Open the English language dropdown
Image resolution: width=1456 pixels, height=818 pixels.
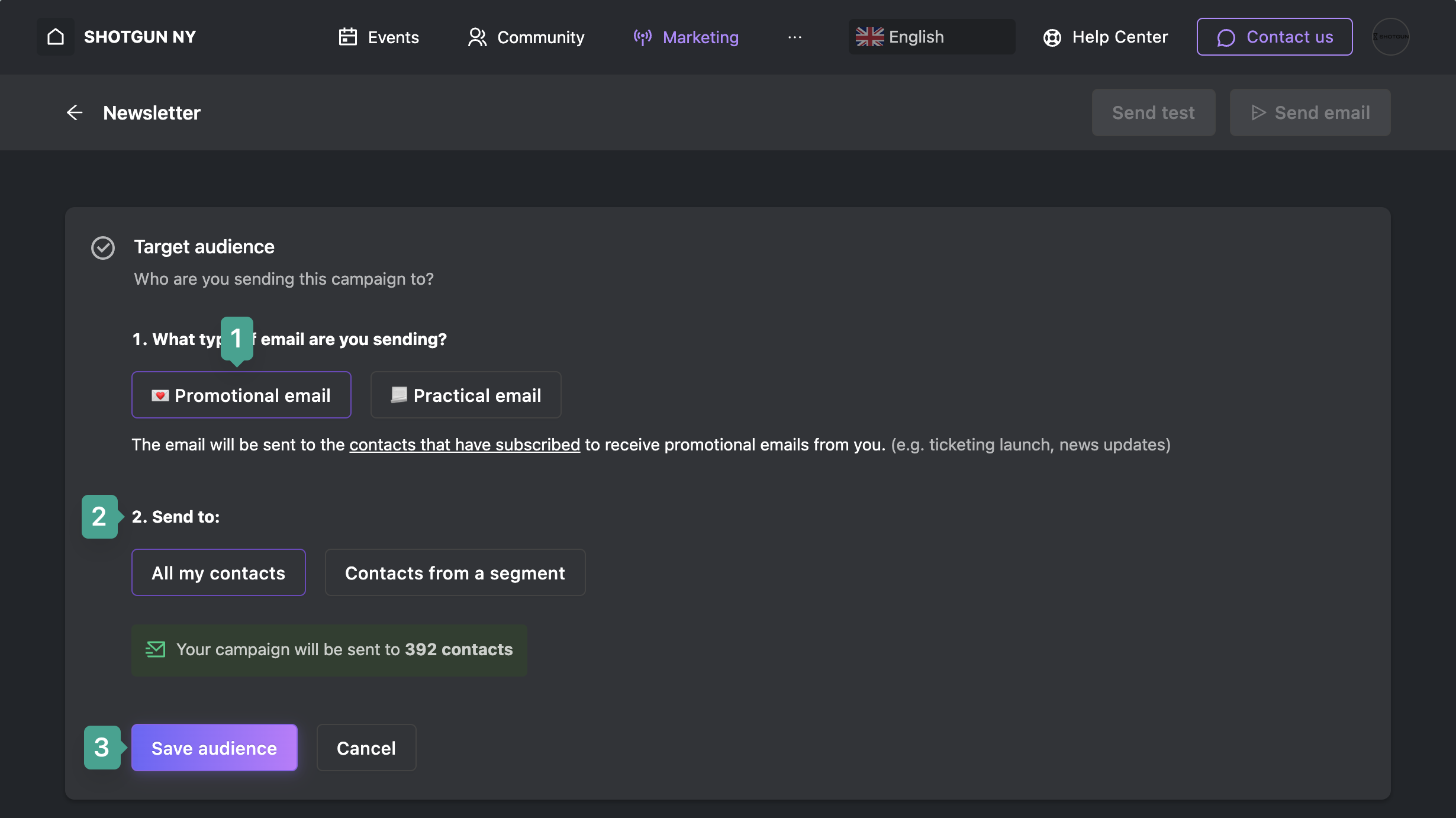[x=932, y=37]
